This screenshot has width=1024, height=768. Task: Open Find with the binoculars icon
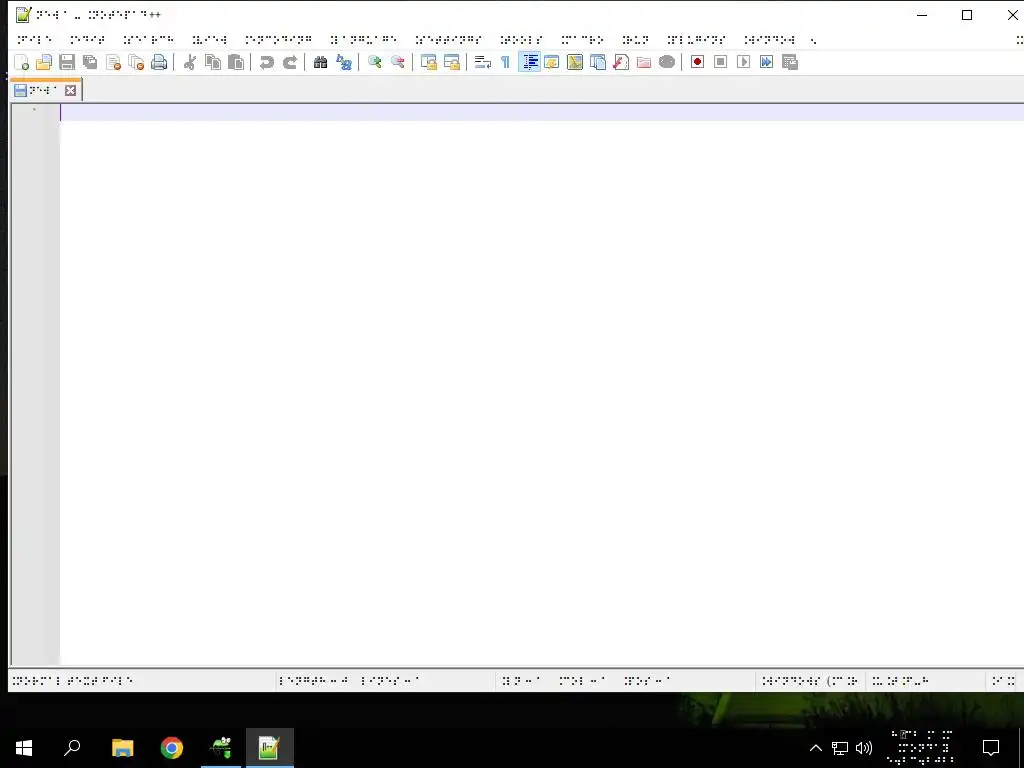[320, 62]
